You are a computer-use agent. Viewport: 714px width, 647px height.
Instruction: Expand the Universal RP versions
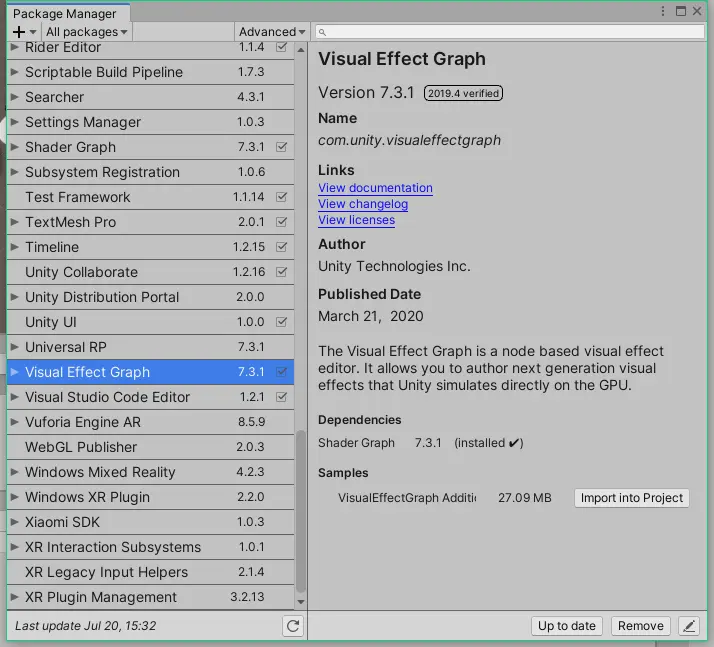point(15,347)
